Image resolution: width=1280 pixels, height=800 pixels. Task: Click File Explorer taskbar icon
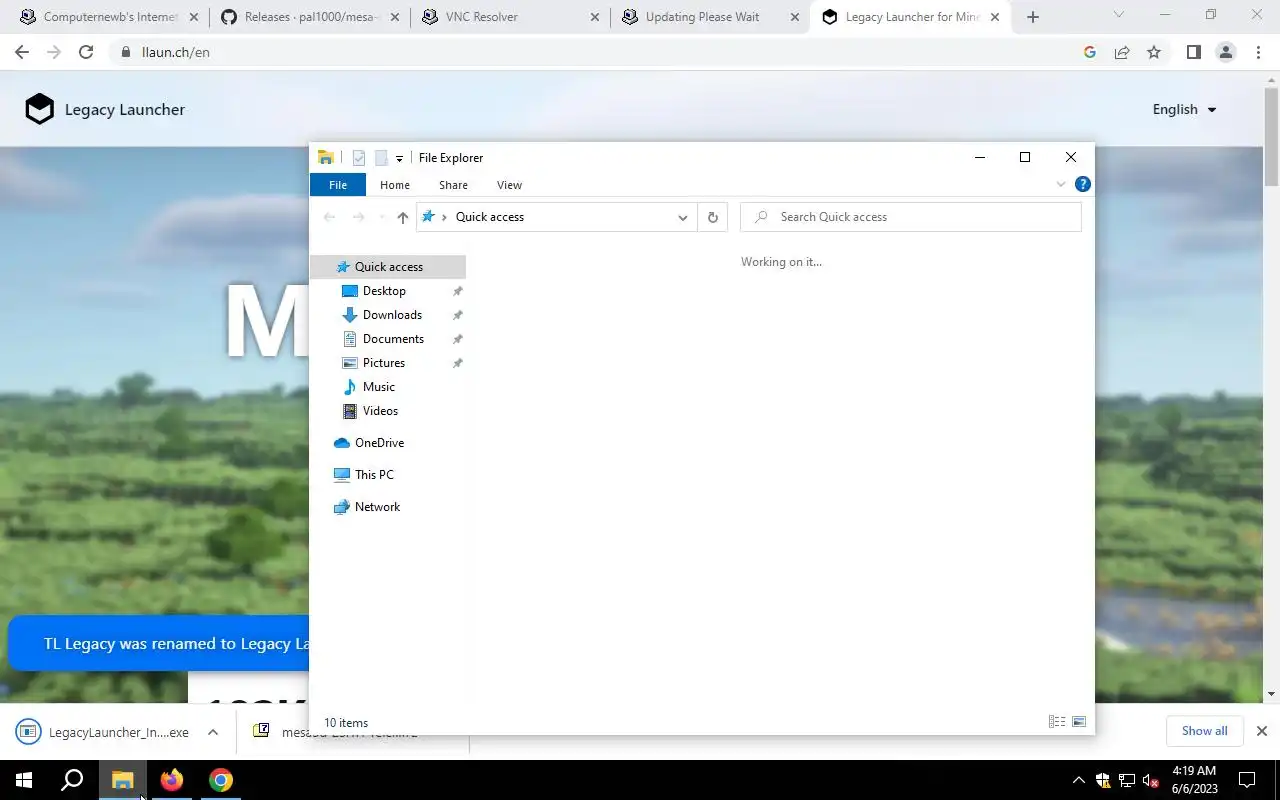coord(123,780)
